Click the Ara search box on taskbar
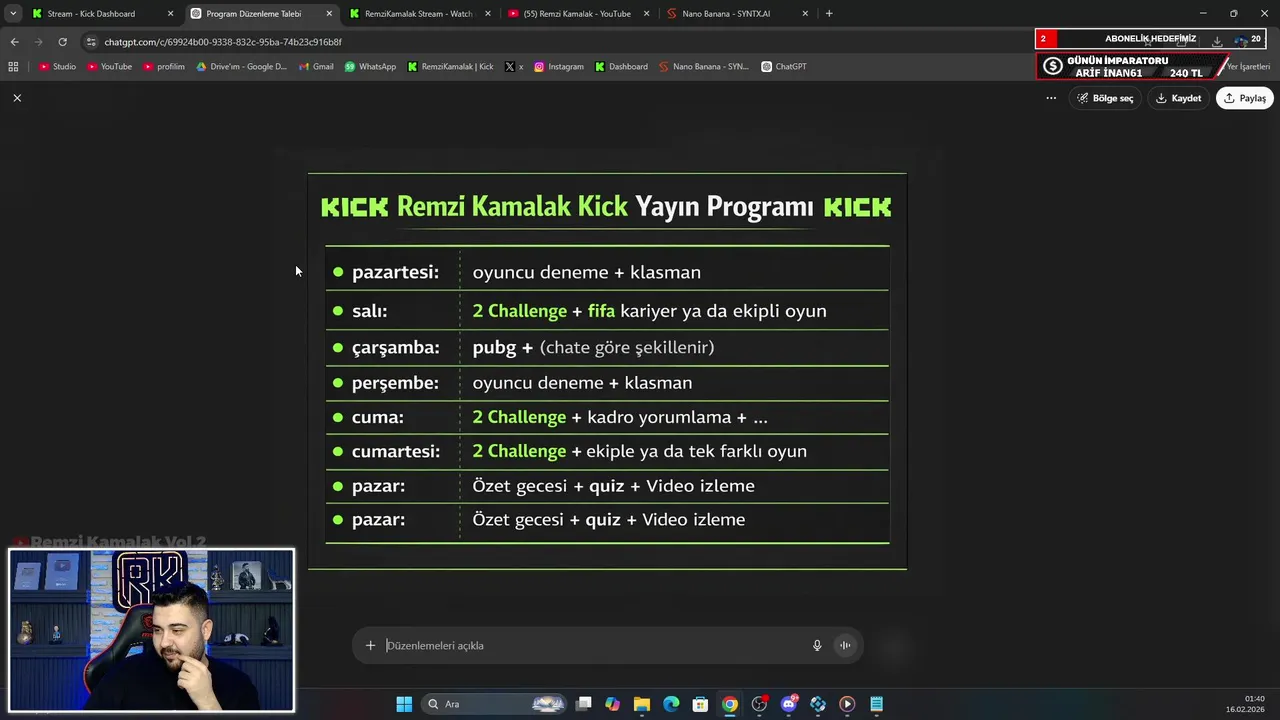 [495, 704]
